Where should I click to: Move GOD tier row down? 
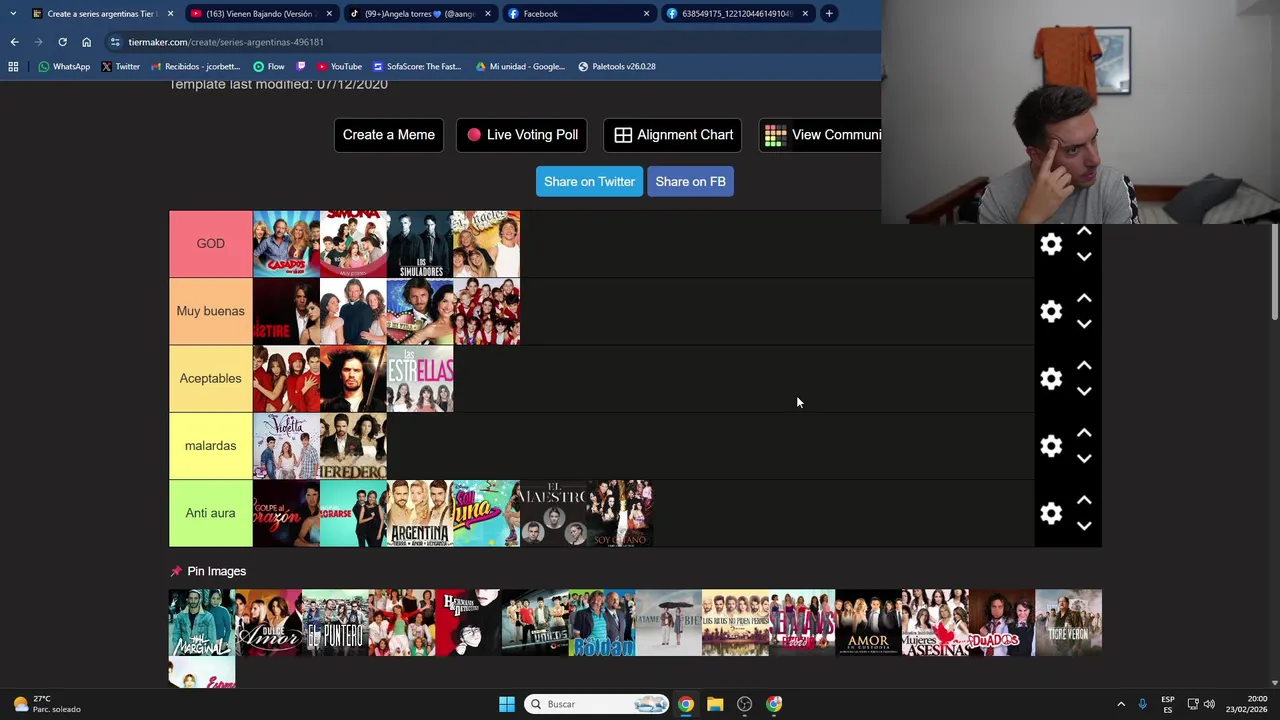1084,257
